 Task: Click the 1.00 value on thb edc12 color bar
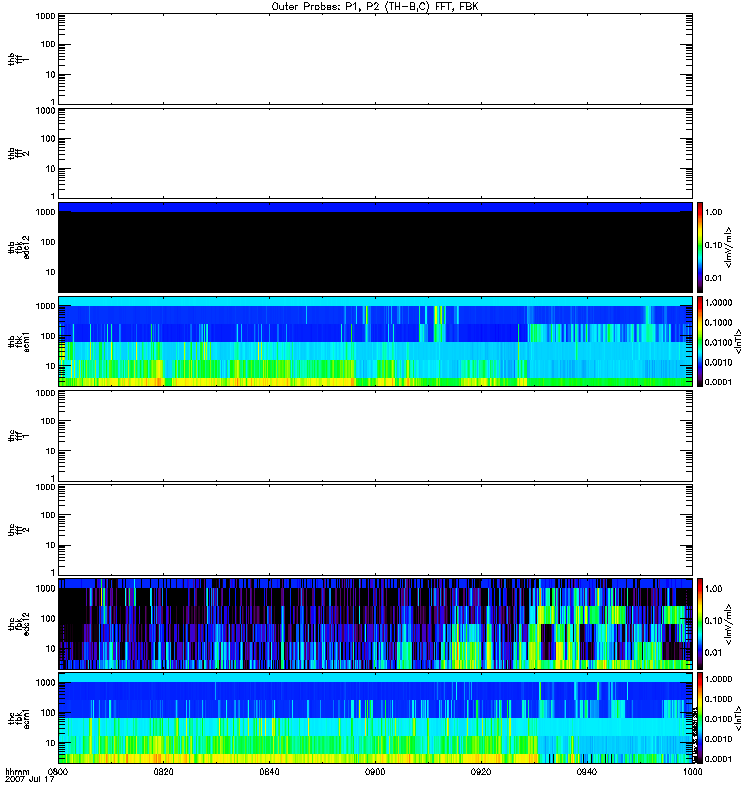713,212
